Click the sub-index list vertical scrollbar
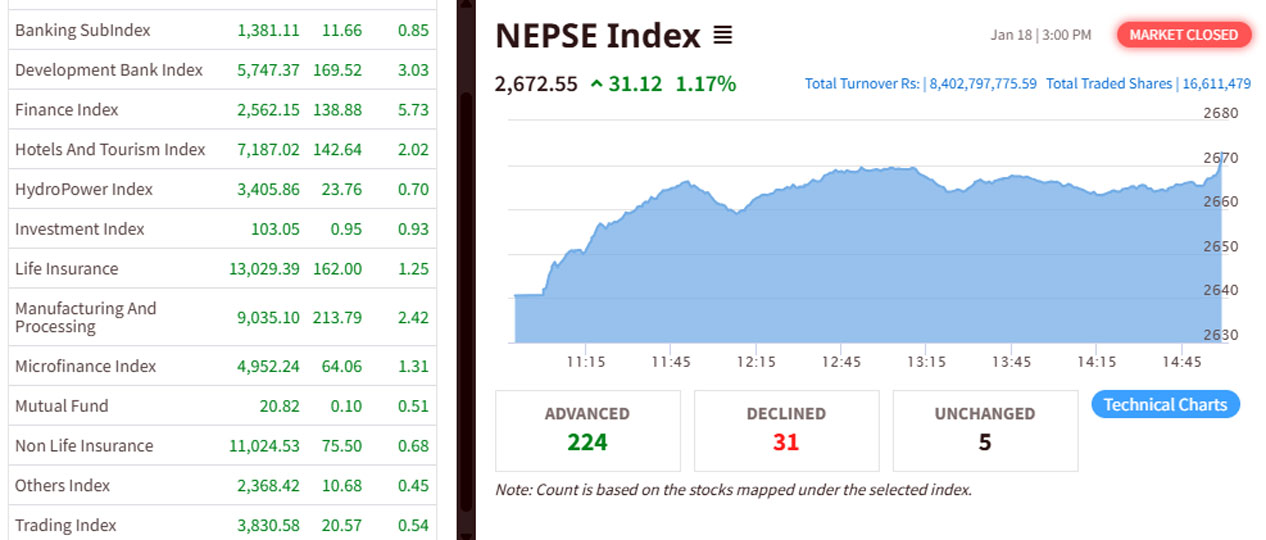Image resolution: width=1266 pixels, height=540 pixels. coord(465,300)
